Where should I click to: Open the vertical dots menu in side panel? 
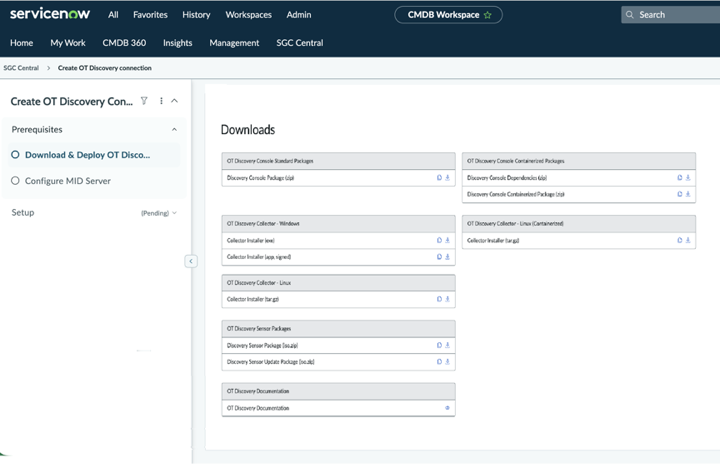pyautogui.click(x=161, y=101)
